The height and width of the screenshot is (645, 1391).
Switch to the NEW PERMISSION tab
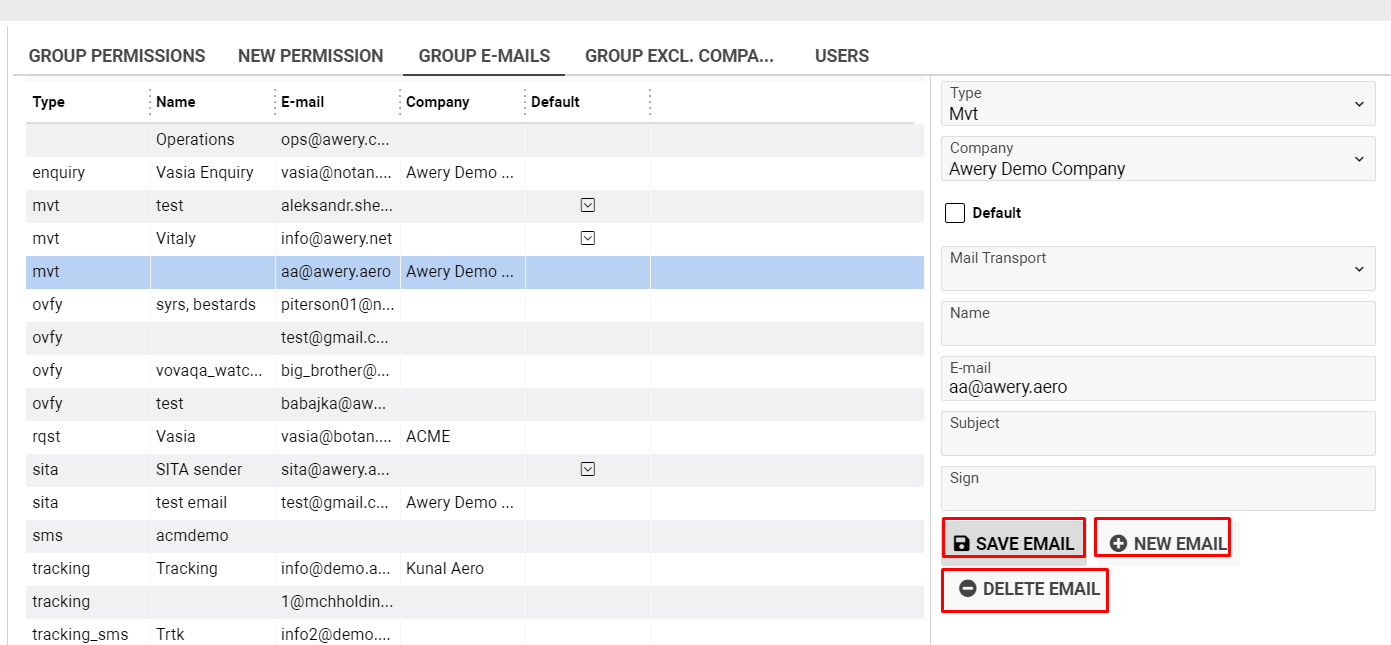pyautogui.click(x=310, y=56)
